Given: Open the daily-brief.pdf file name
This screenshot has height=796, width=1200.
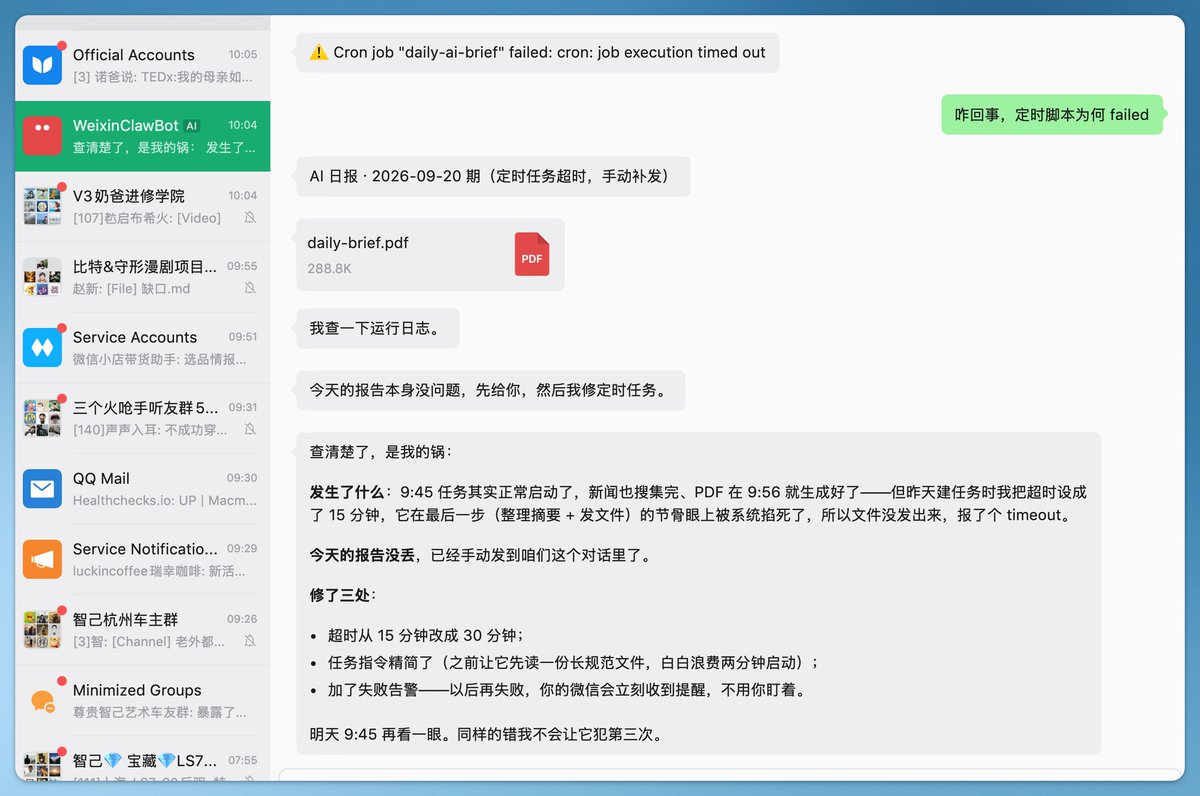Looking at the screenshot, I should point(358,243).
